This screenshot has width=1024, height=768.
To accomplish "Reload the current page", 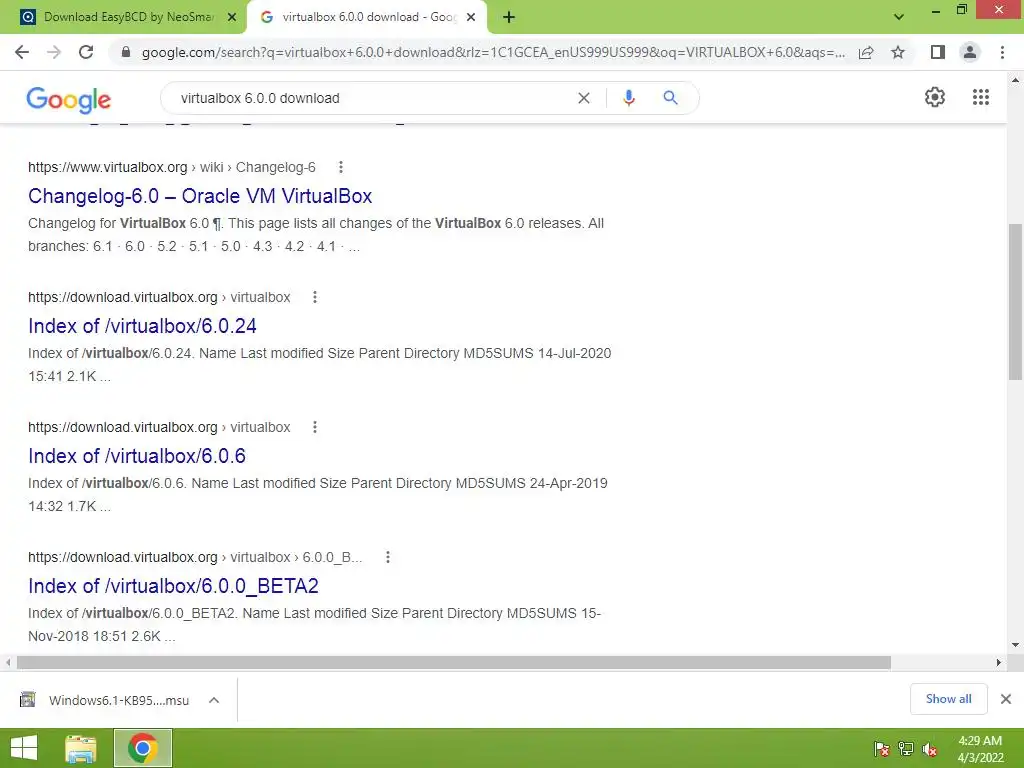I will click(x=86, y=52).
